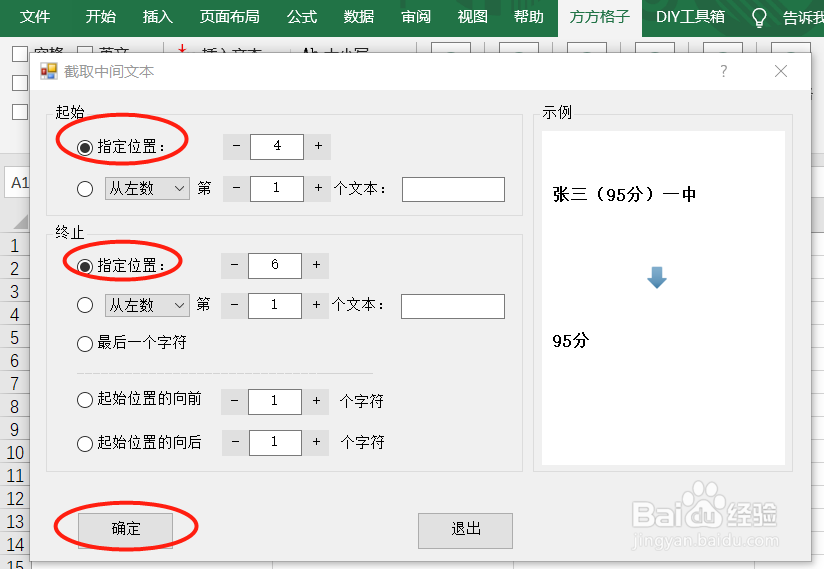This screenshot has width=824, height=569.
Task: Click the 确定 button
Action: [126, 530]
